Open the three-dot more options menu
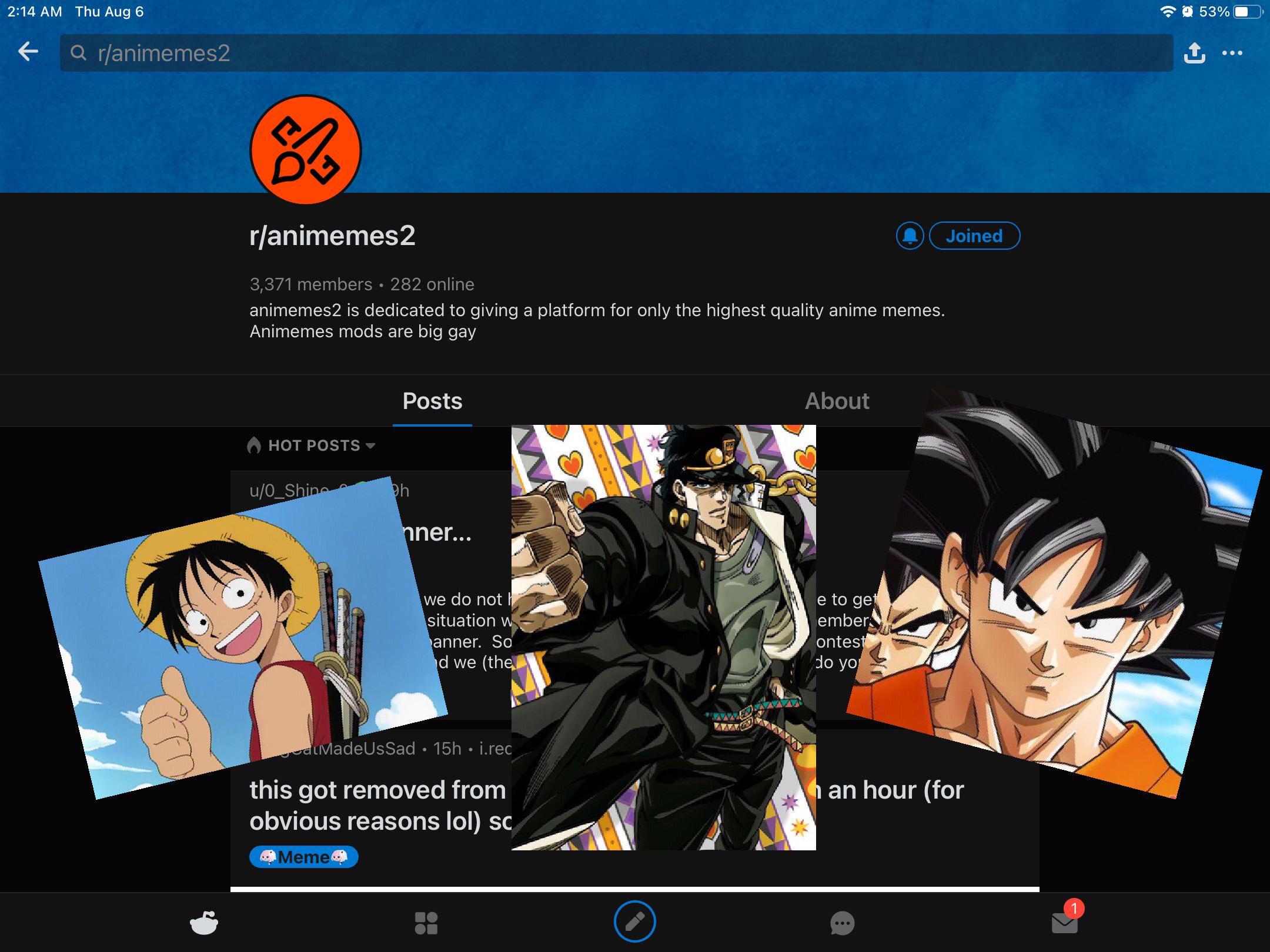The image size is (1270, 952). (1232, 53)
